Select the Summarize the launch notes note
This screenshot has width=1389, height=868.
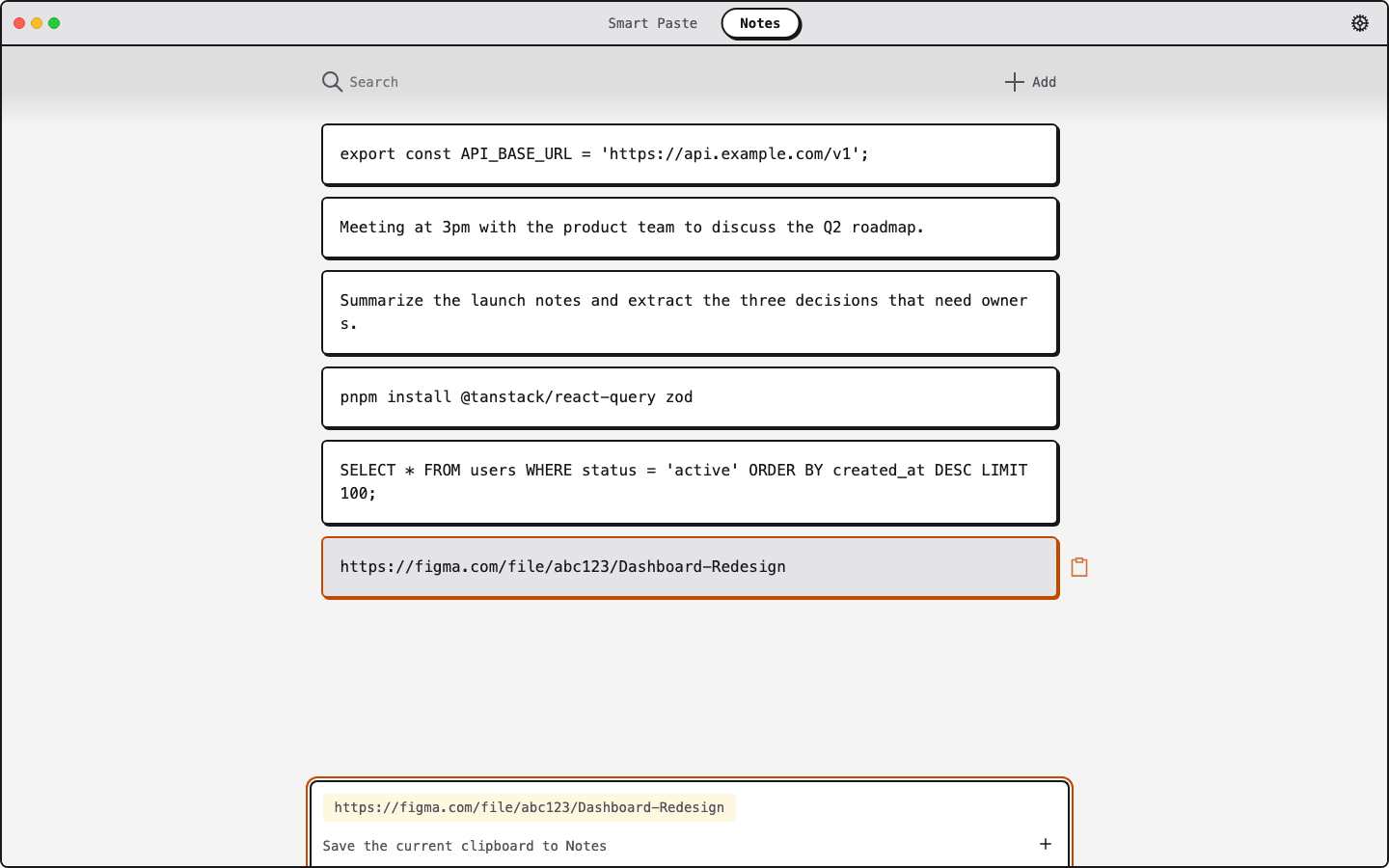coord(690,312)
